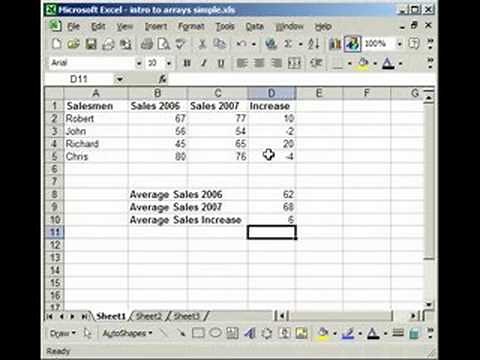480x360 pixels.
Task: Open the Zoom percentage dropdown
Action: (400, 44)
